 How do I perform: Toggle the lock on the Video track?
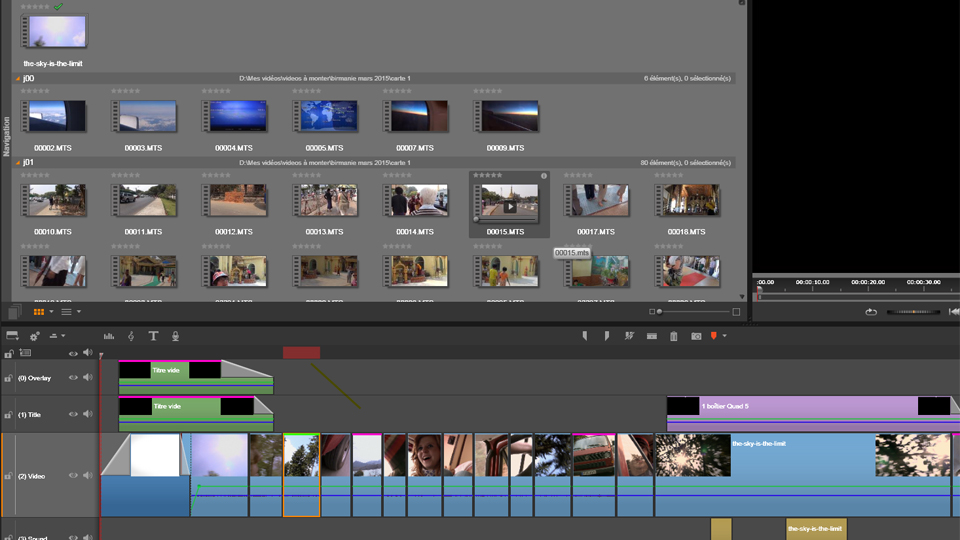point(9,476)
